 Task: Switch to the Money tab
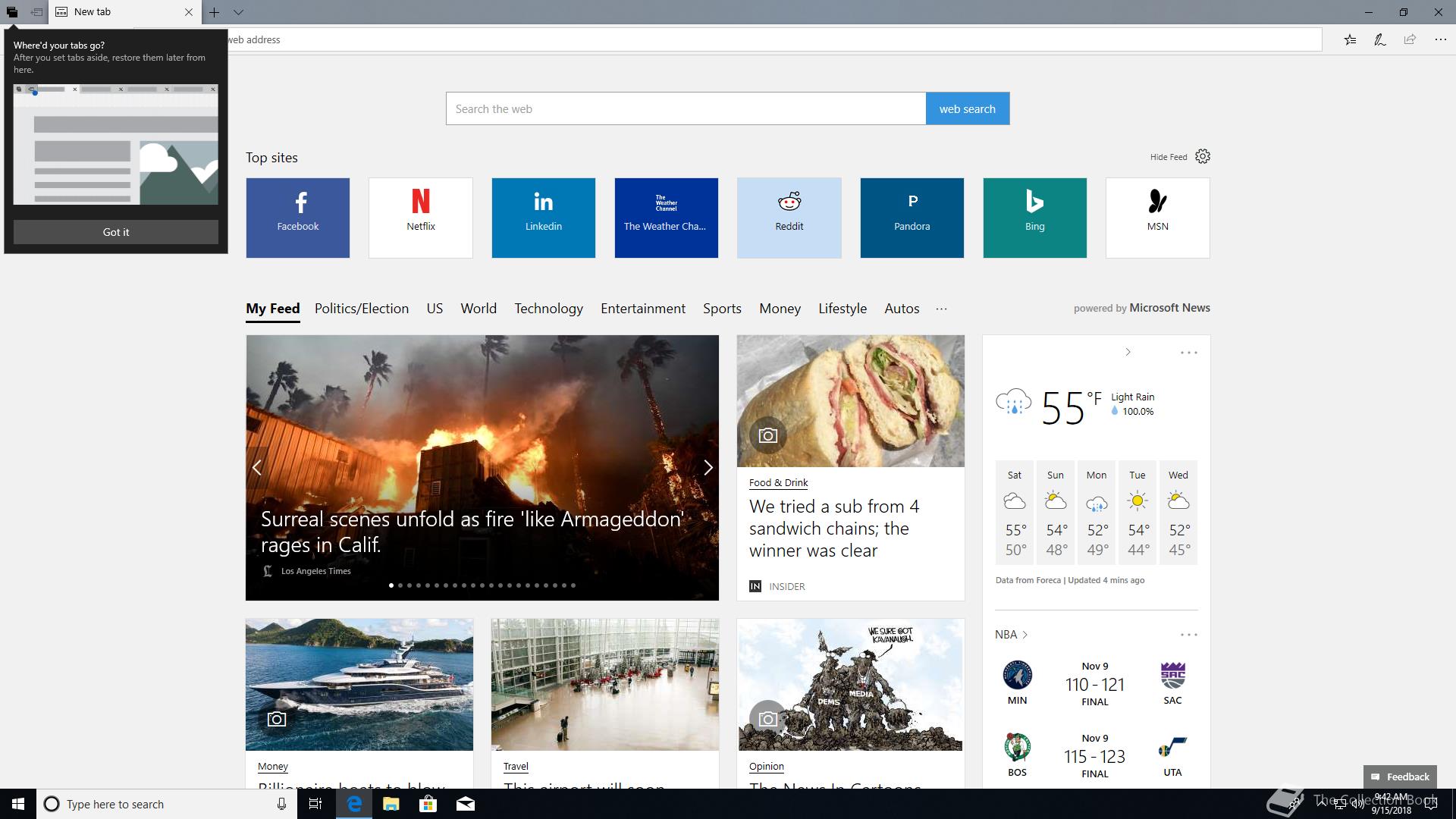[780, 309]
